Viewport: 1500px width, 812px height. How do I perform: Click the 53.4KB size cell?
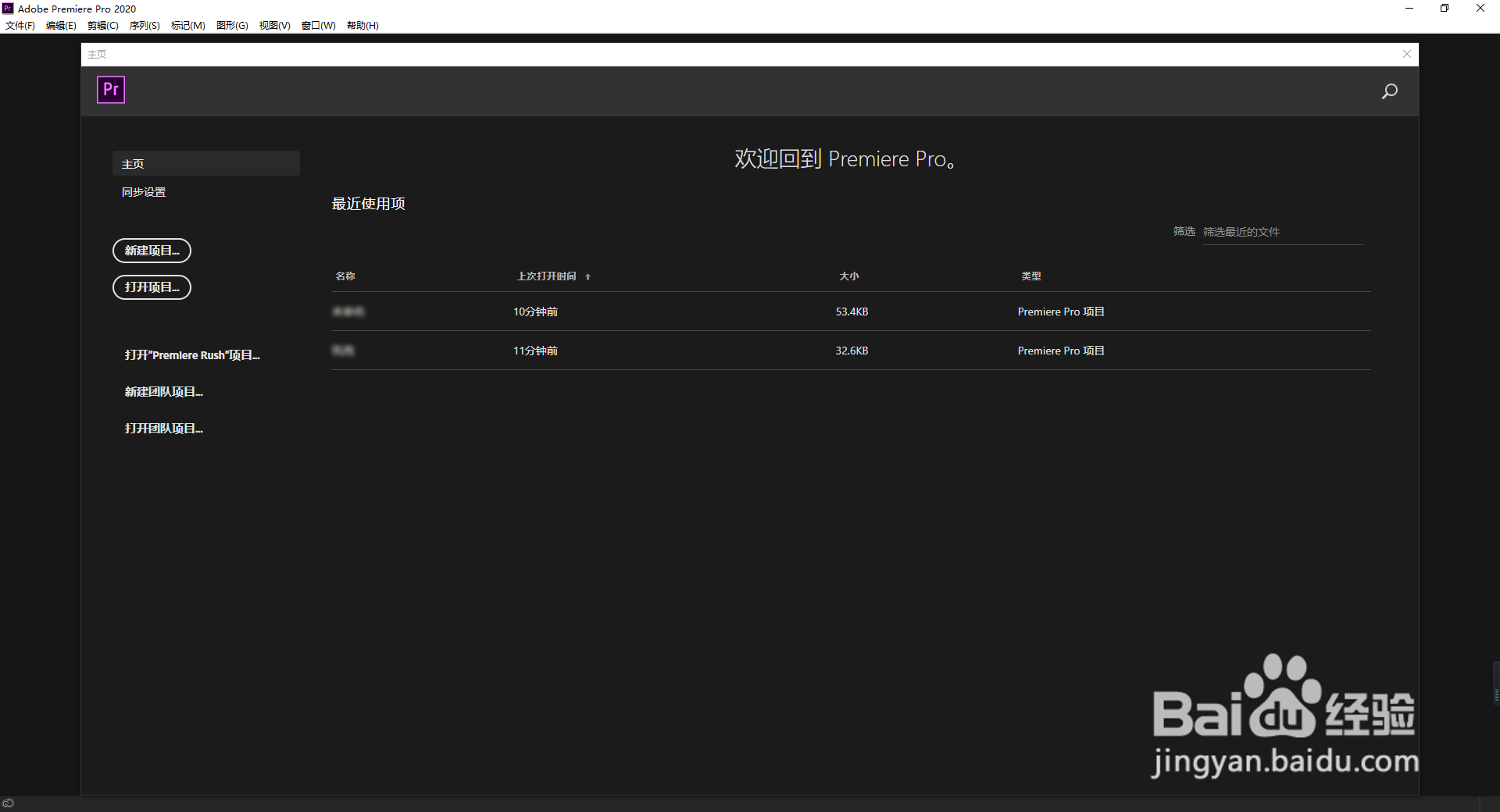pos(852,312)
